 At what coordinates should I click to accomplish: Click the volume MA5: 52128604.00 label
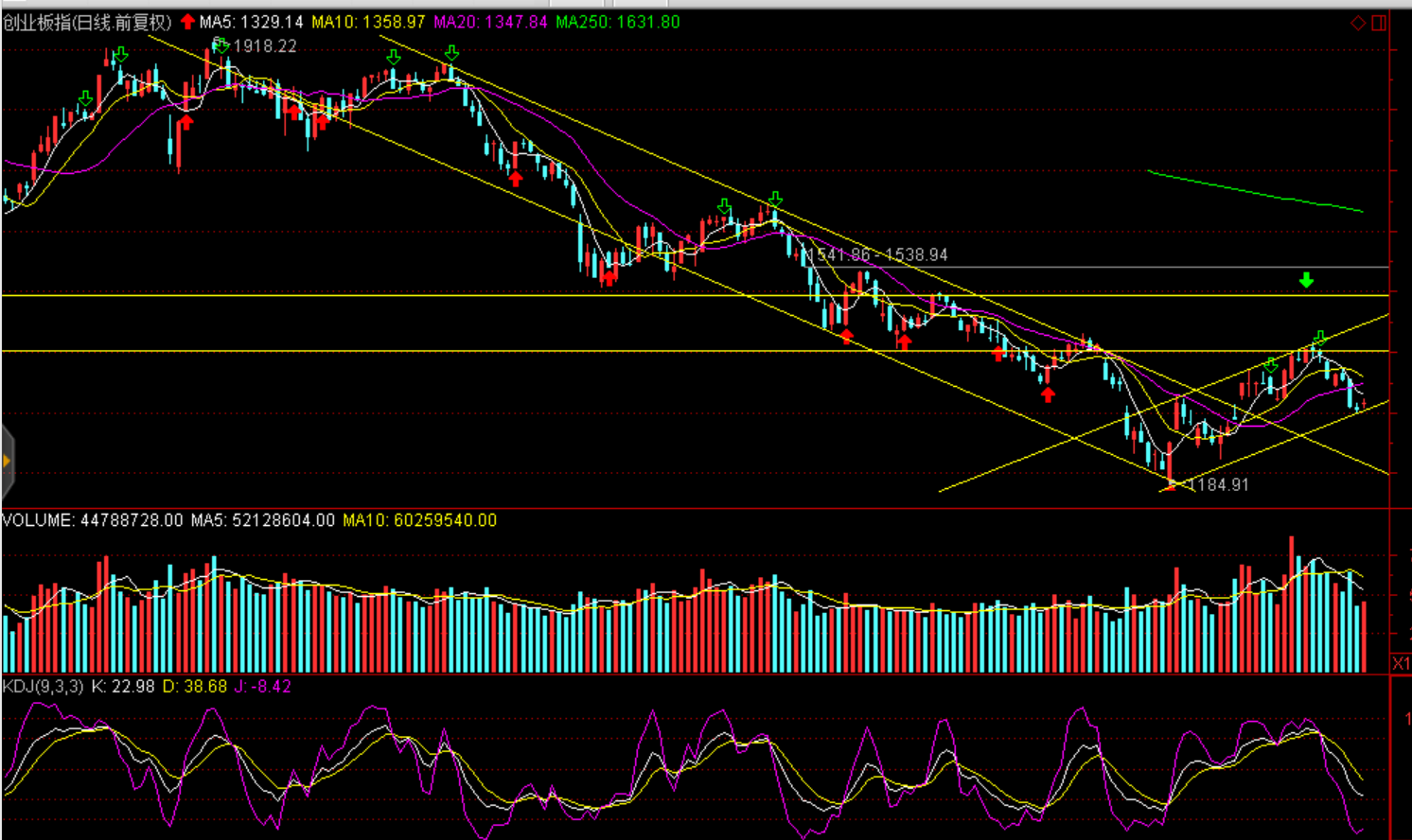(x=262, y=520)
